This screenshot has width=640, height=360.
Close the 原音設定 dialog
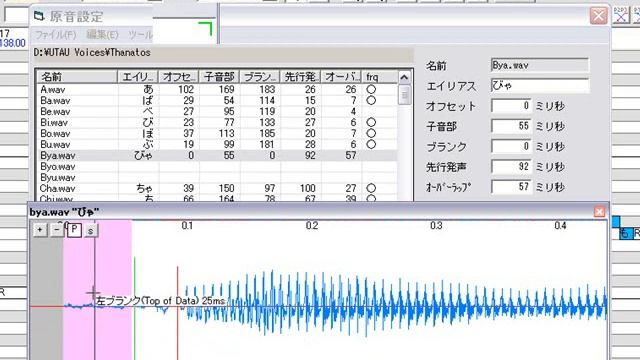[598, 16]
